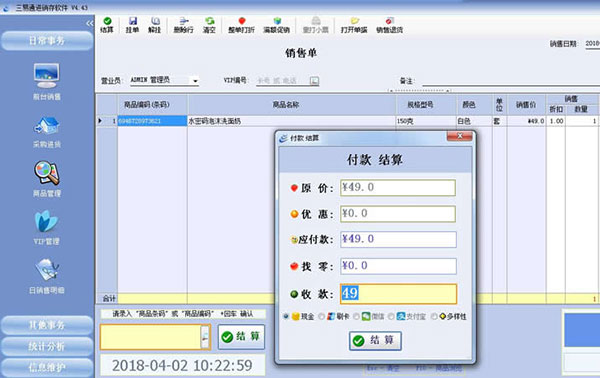Click the ¥49.0 price cell in row 1
The width and height of the screenshot is (600, 378).
(526, 121)
